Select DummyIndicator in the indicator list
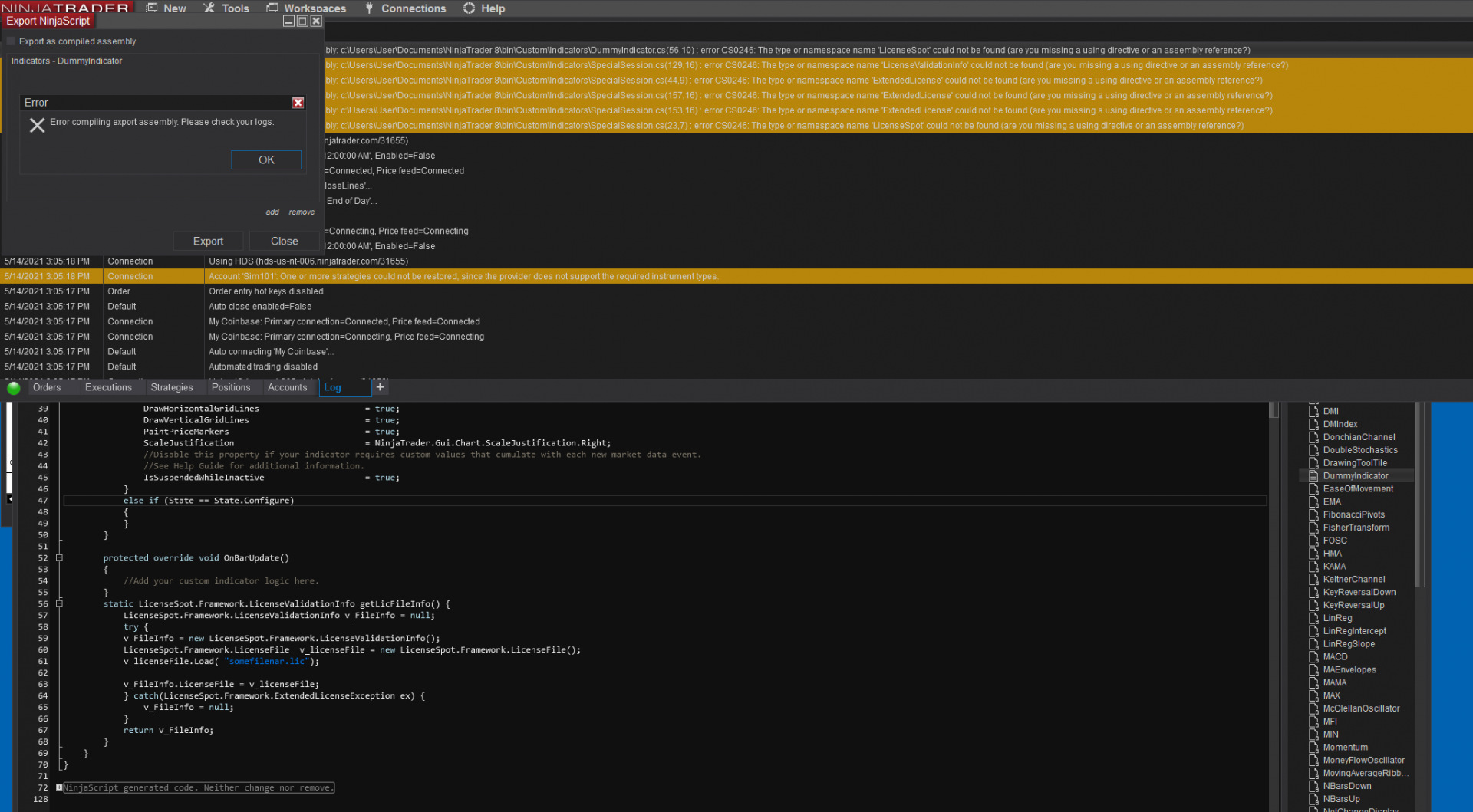This screenshot has height=812, width=1473. (1356, 476)
